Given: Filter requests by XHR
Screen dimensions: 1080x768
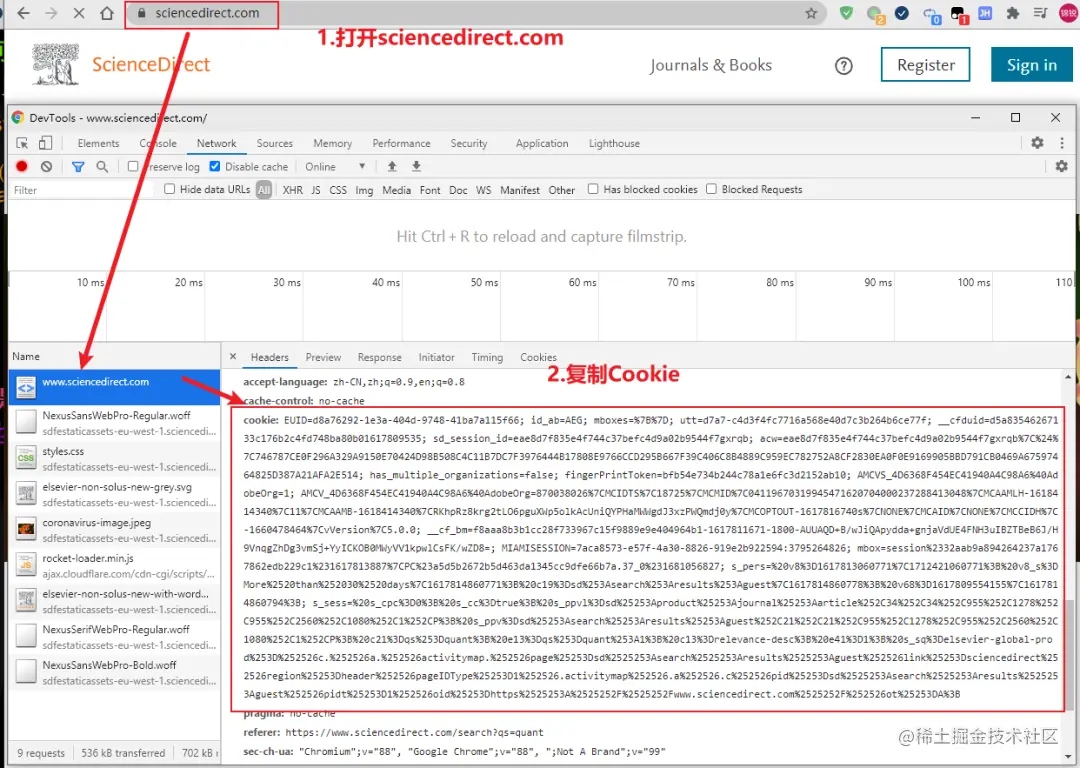Looking at the screenshot, I should pos(293,190).
